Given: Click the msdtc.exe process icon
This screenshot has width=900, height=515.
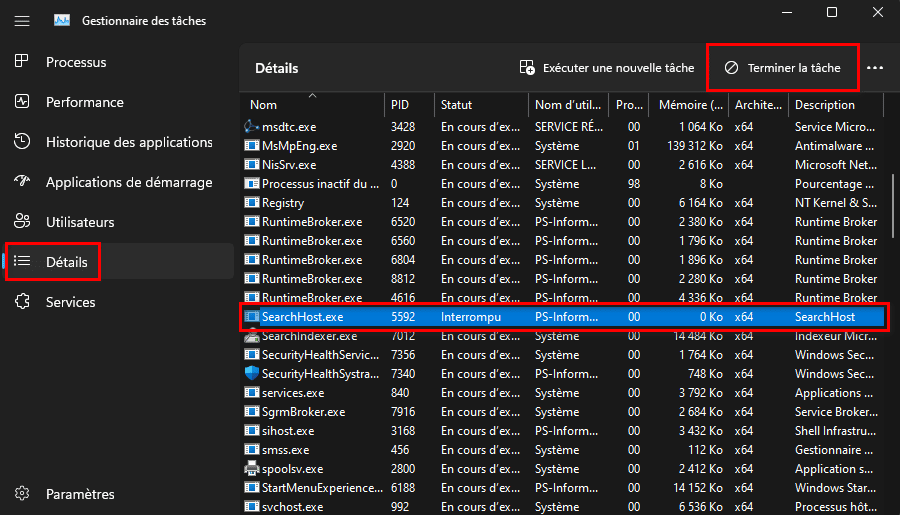Looking at the screenshot, I should [x=251, y=126].
